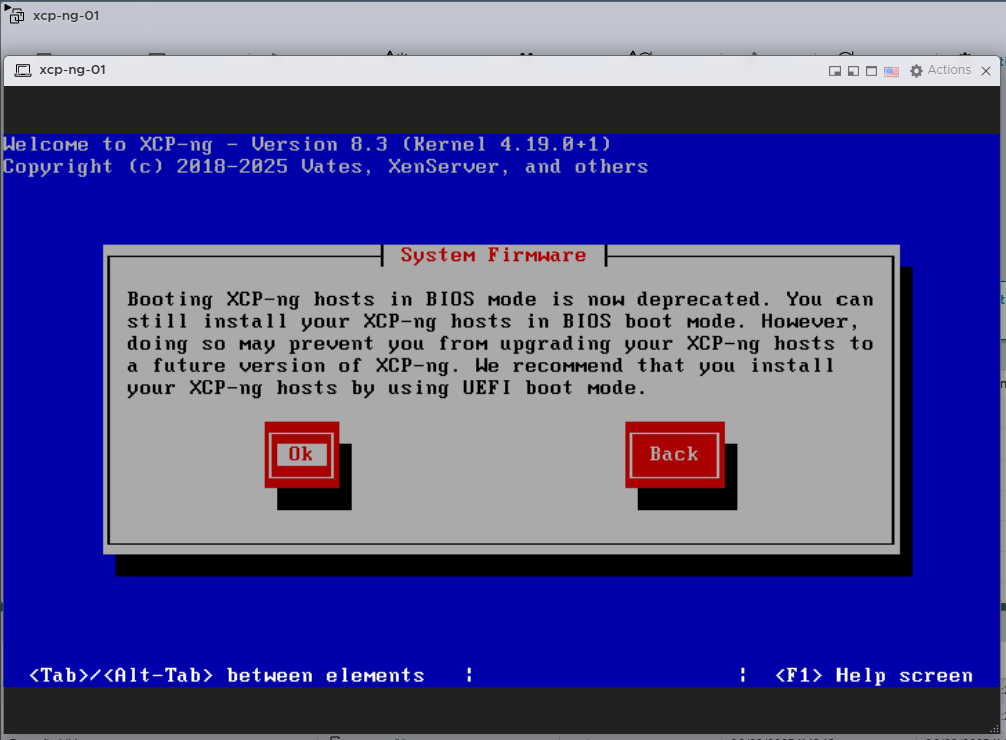
Task: Close the xcp-ng-01 console window
Action: pyautogui.click(x=988, y=71)
